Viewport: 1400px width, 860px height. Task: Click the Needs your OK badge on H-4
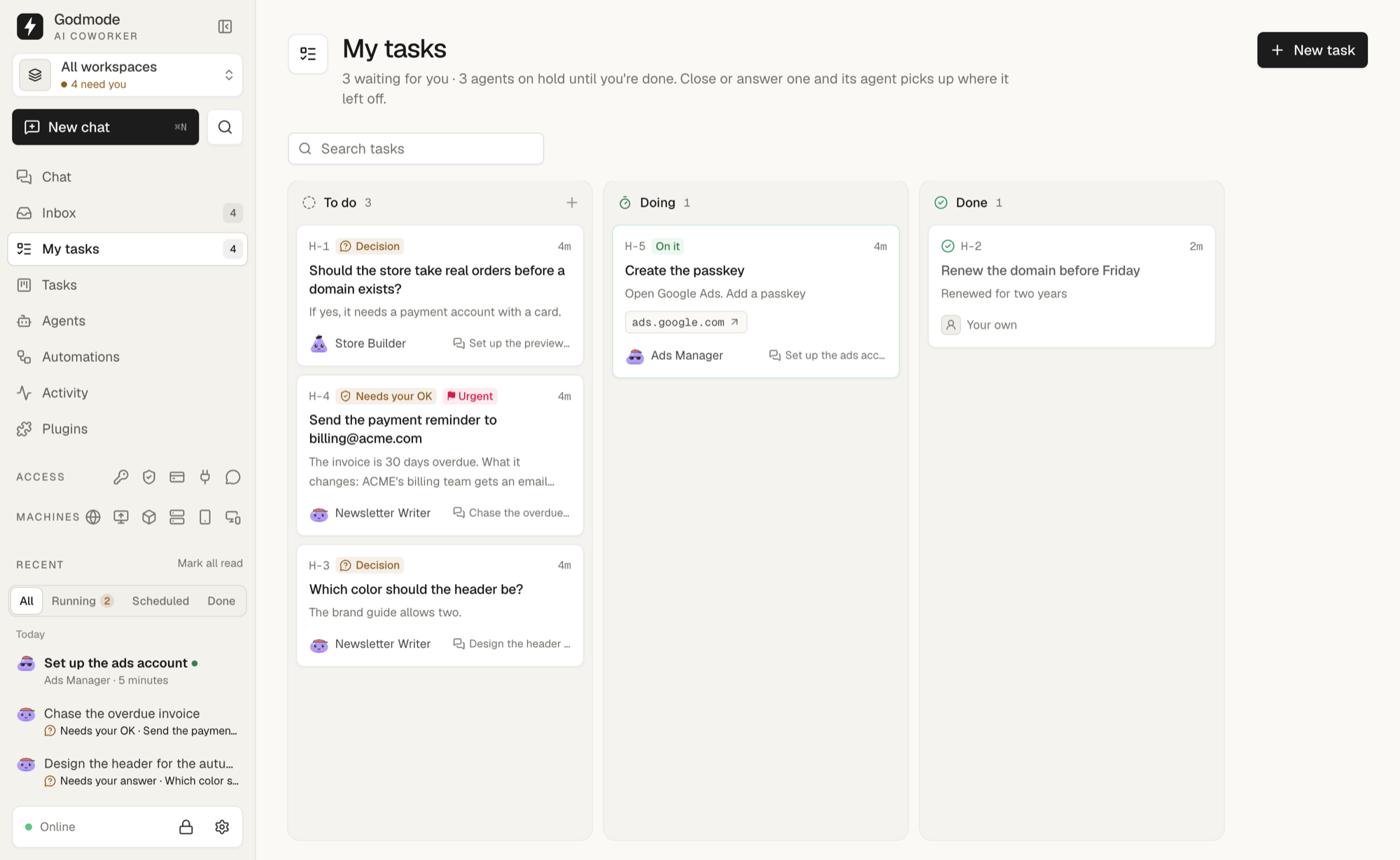point(386,396)
